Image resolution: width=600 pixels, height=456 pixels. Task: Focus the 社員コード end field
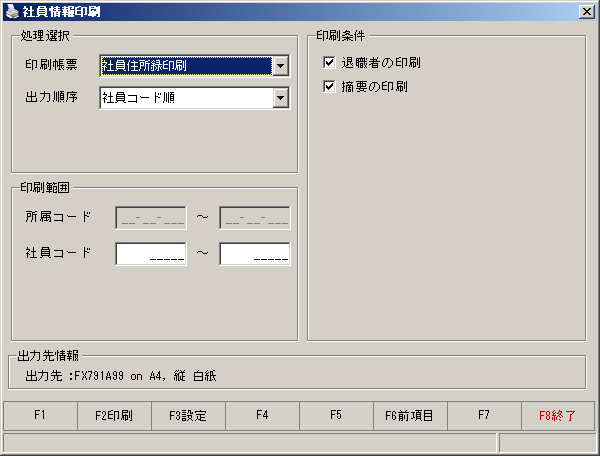pyautogui.click(x=255, y=254)
